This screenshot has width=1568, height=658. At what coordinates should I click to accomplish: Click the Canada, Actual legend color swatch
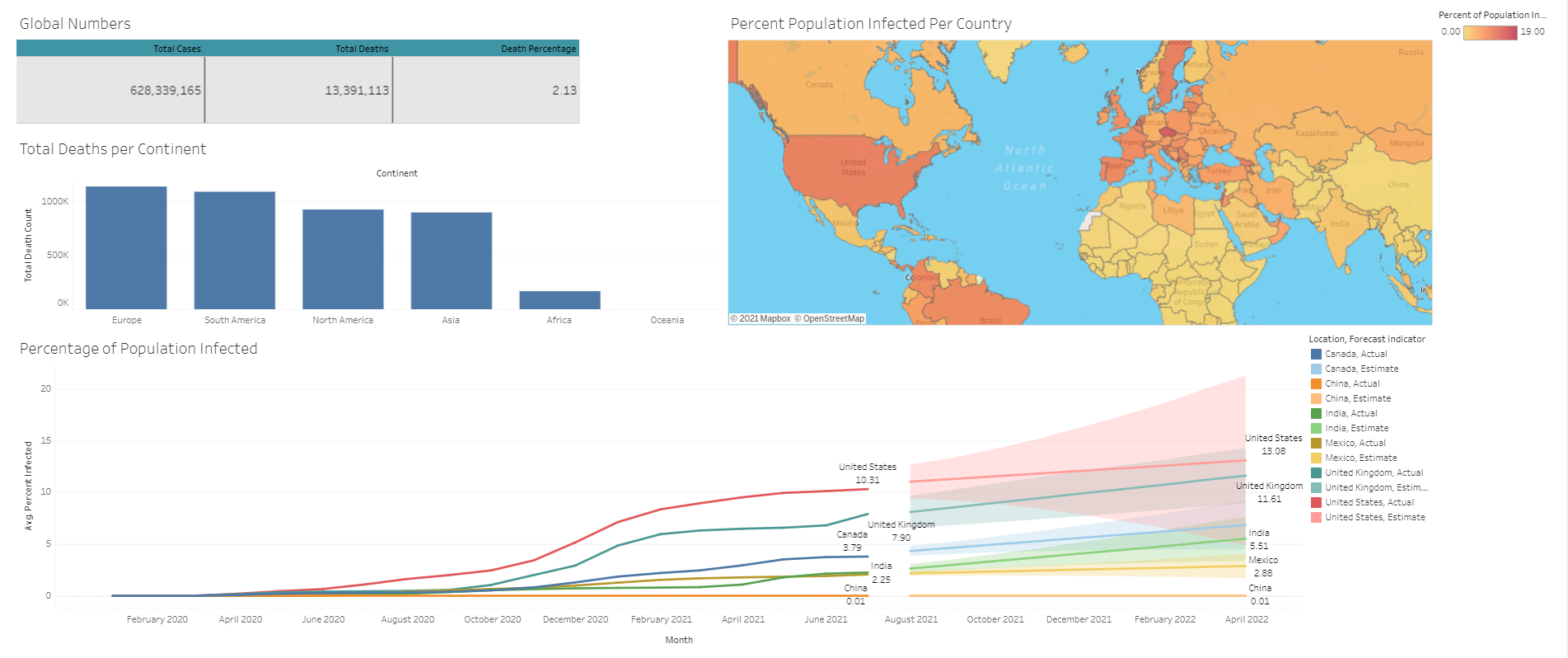[1316, 355]
